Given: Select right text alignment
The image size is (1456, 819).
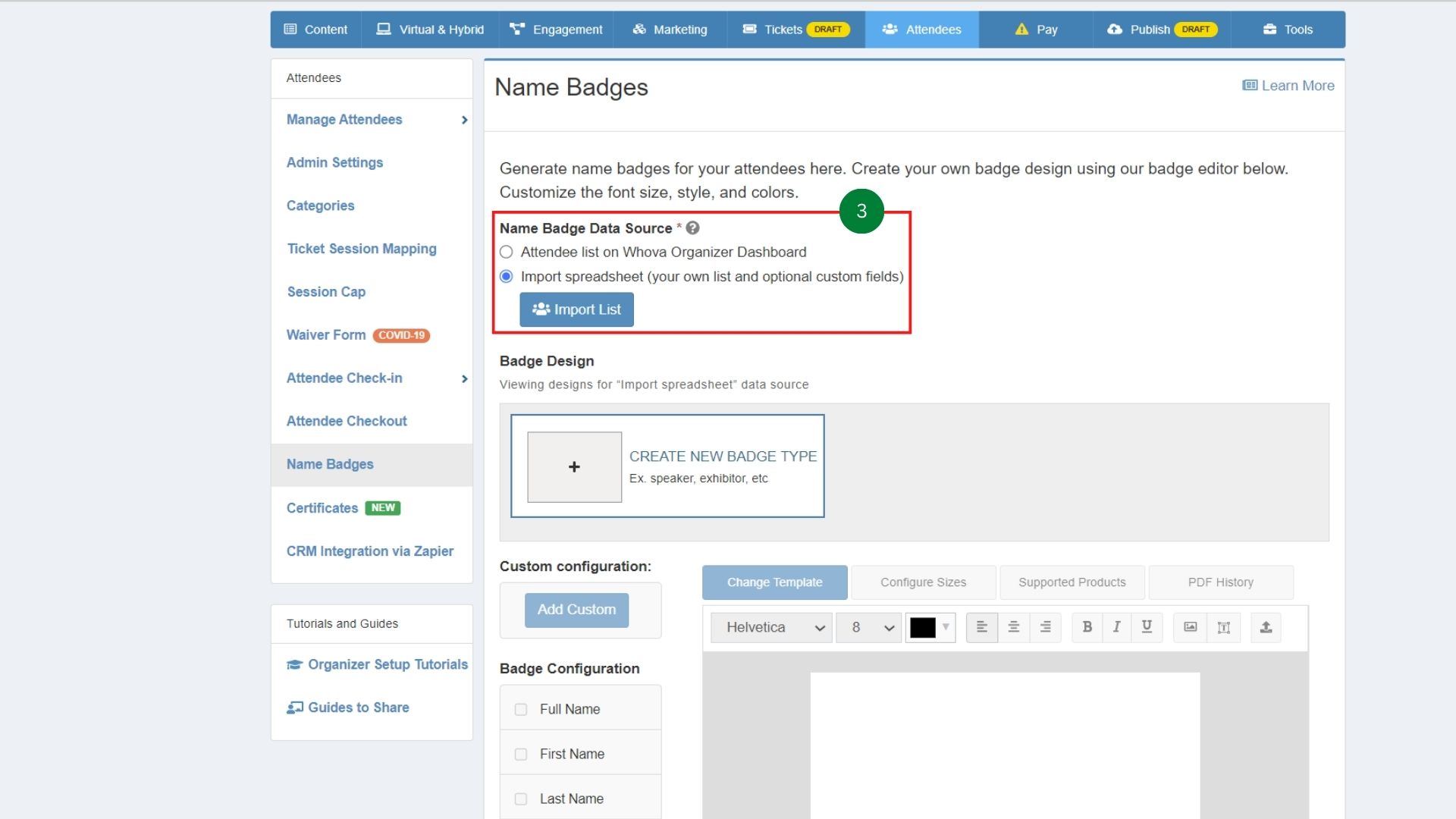Looking at the screenshot, I should [x=1045, y=627].
